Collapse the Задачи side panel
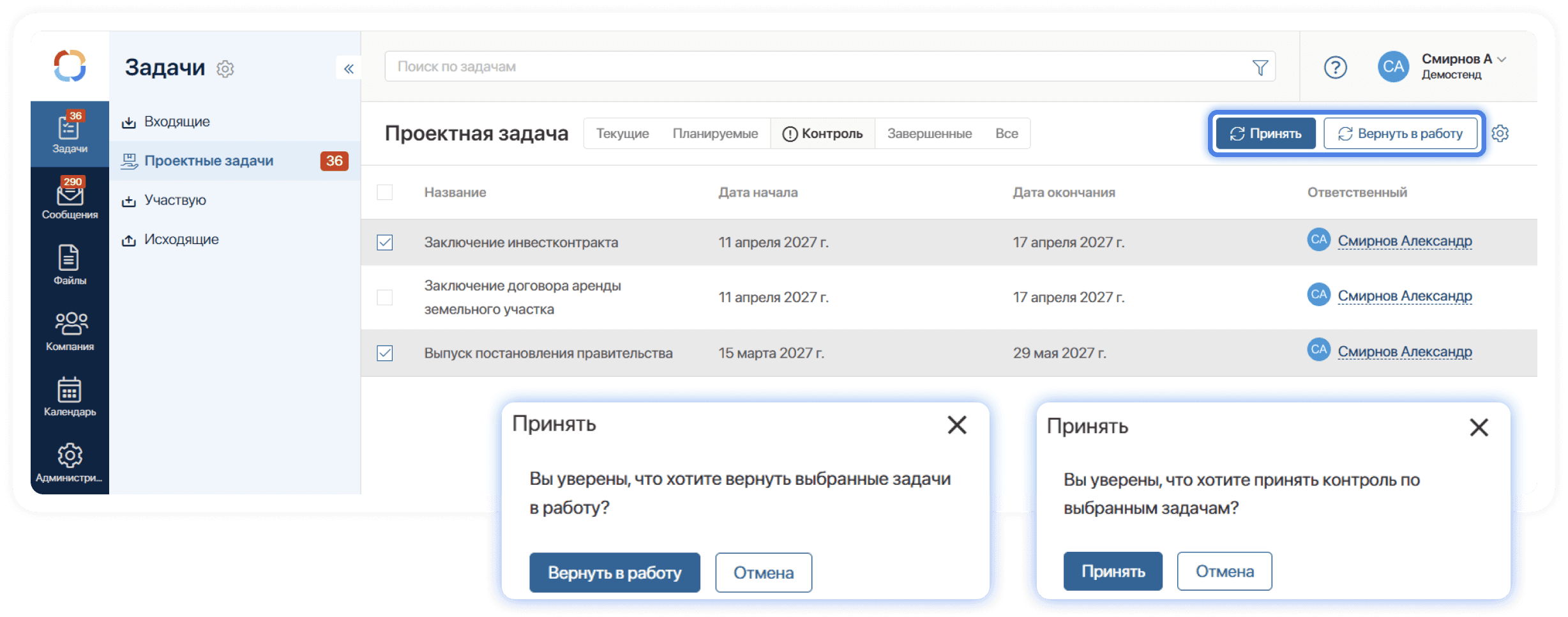The width and height of the screenshot is (1568, 617). 349,68
